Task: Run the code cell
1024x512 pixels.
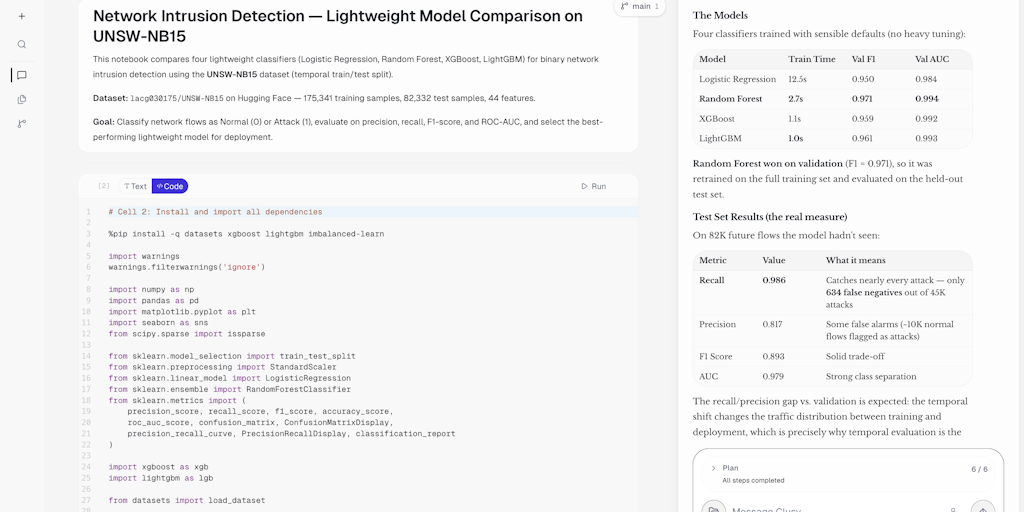Action: pyautogui.click(x=594, y=186)
